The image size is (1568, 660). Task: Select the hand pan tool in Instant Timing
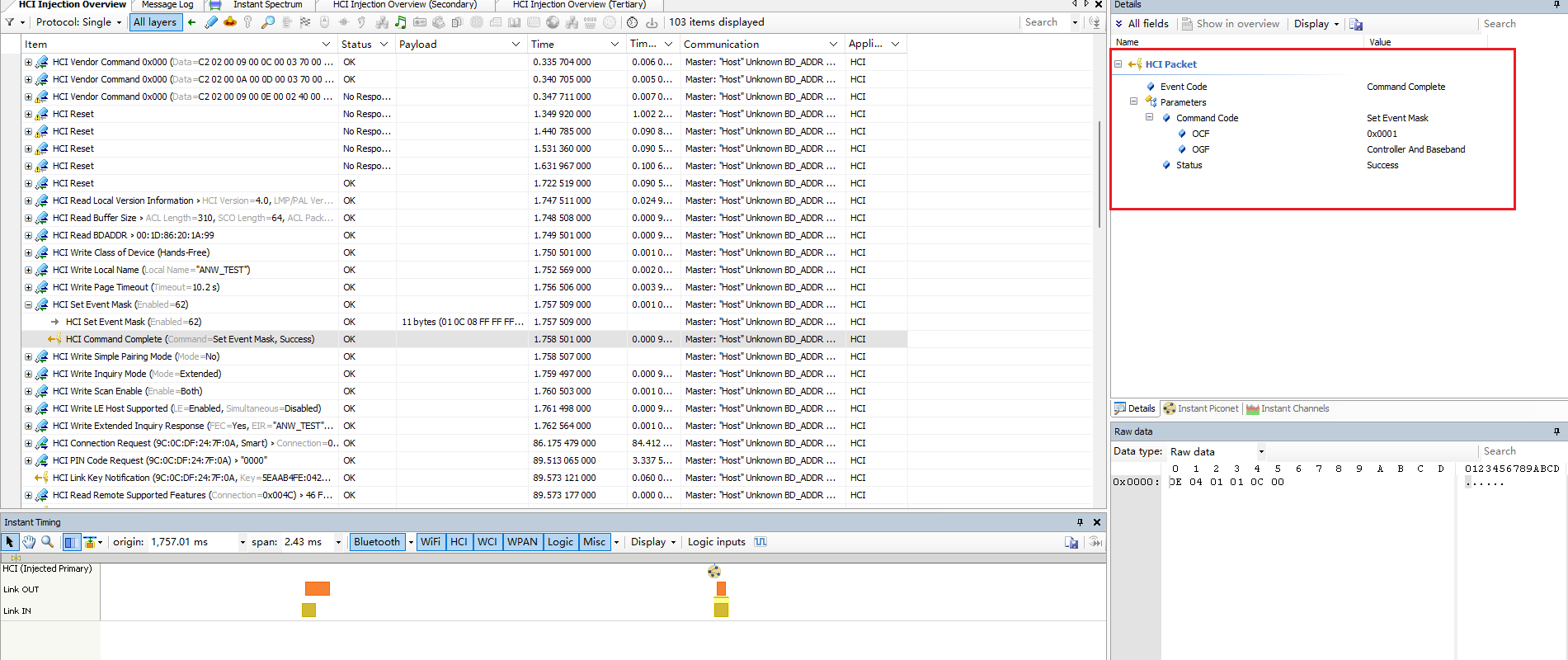pos(29,542)
